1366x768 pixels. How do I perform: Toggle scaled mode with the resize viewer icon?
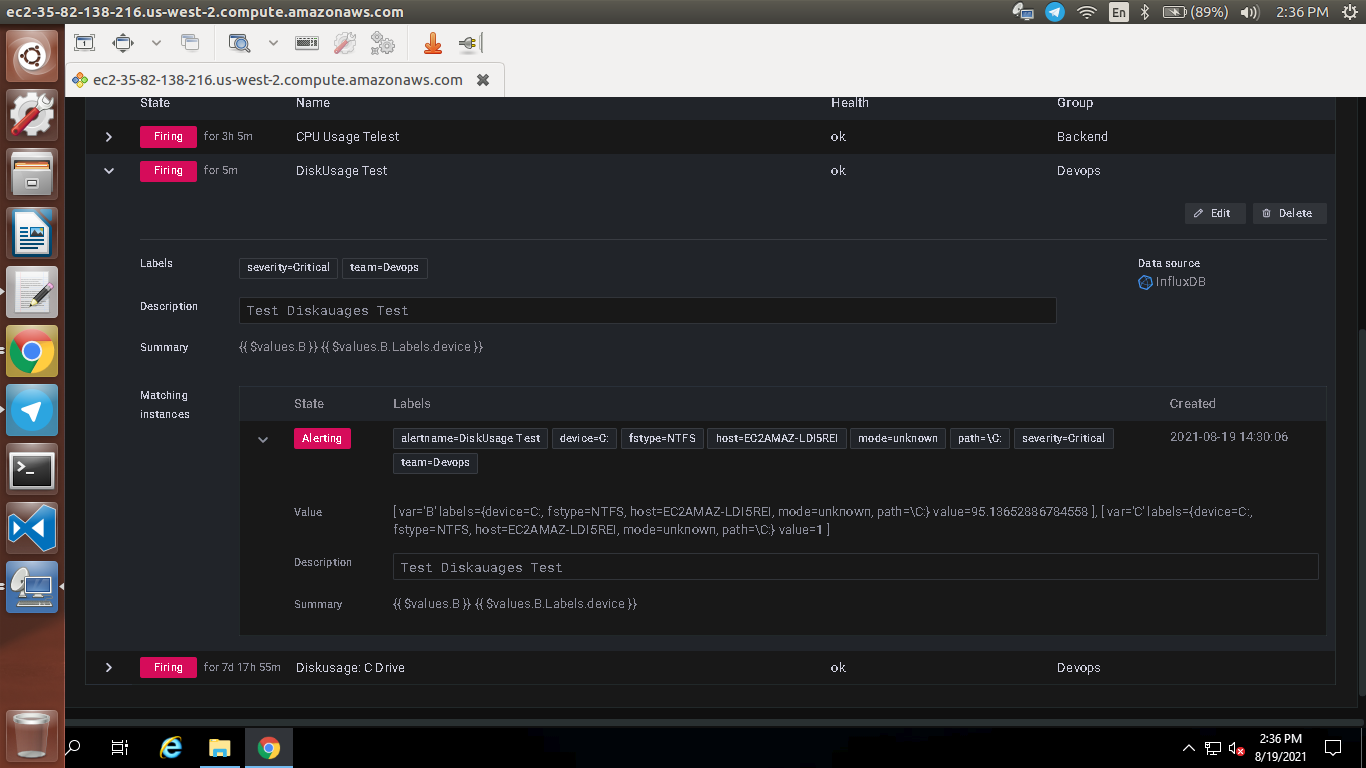pyautogui.click(x=124, y=42)
